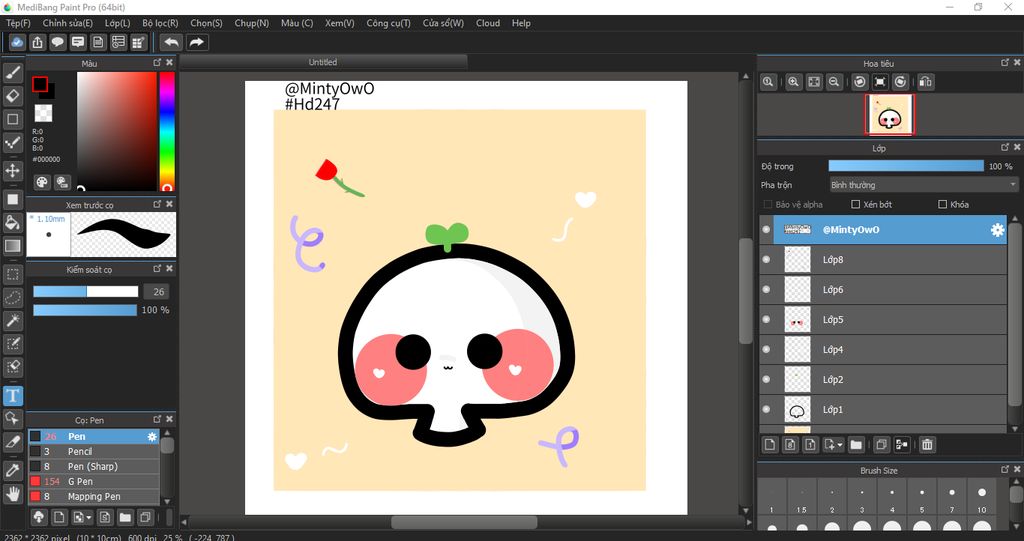Open the Tệp(F) menu
The width and height of the screenshot is (1024, 541).
point(18,23)
